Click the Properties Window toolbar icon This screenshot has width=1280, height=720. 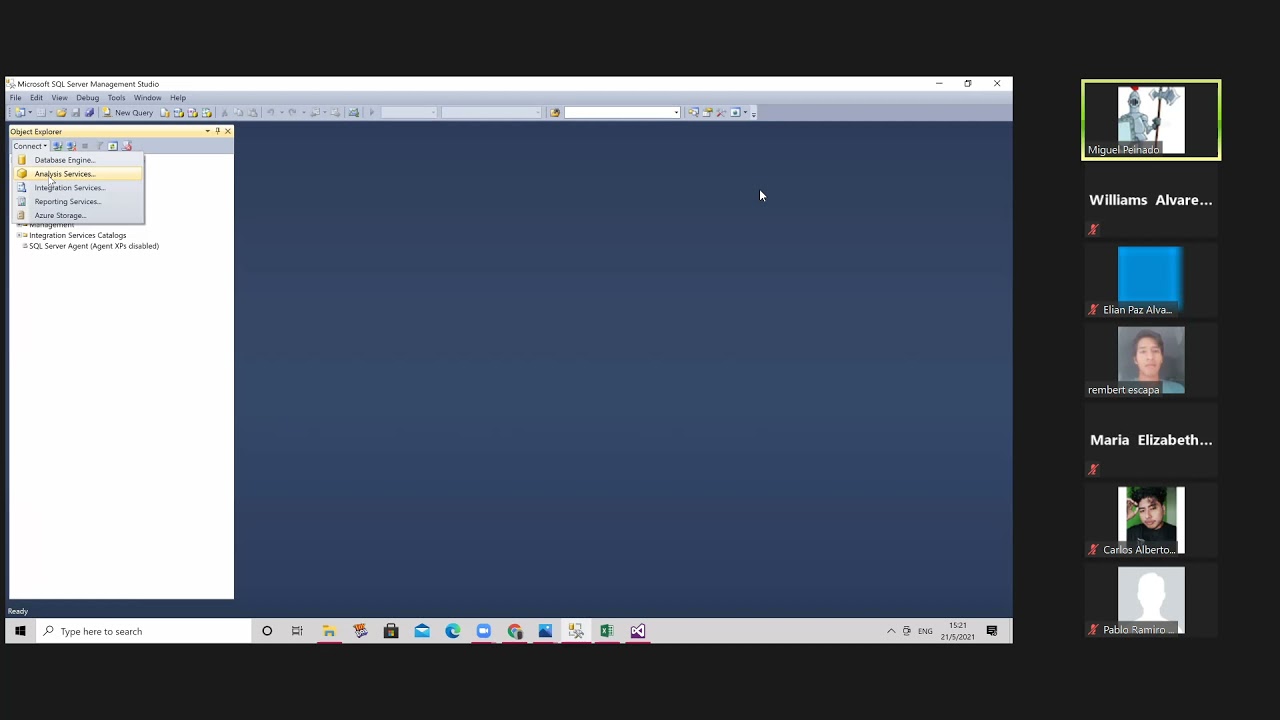[707, 113]
